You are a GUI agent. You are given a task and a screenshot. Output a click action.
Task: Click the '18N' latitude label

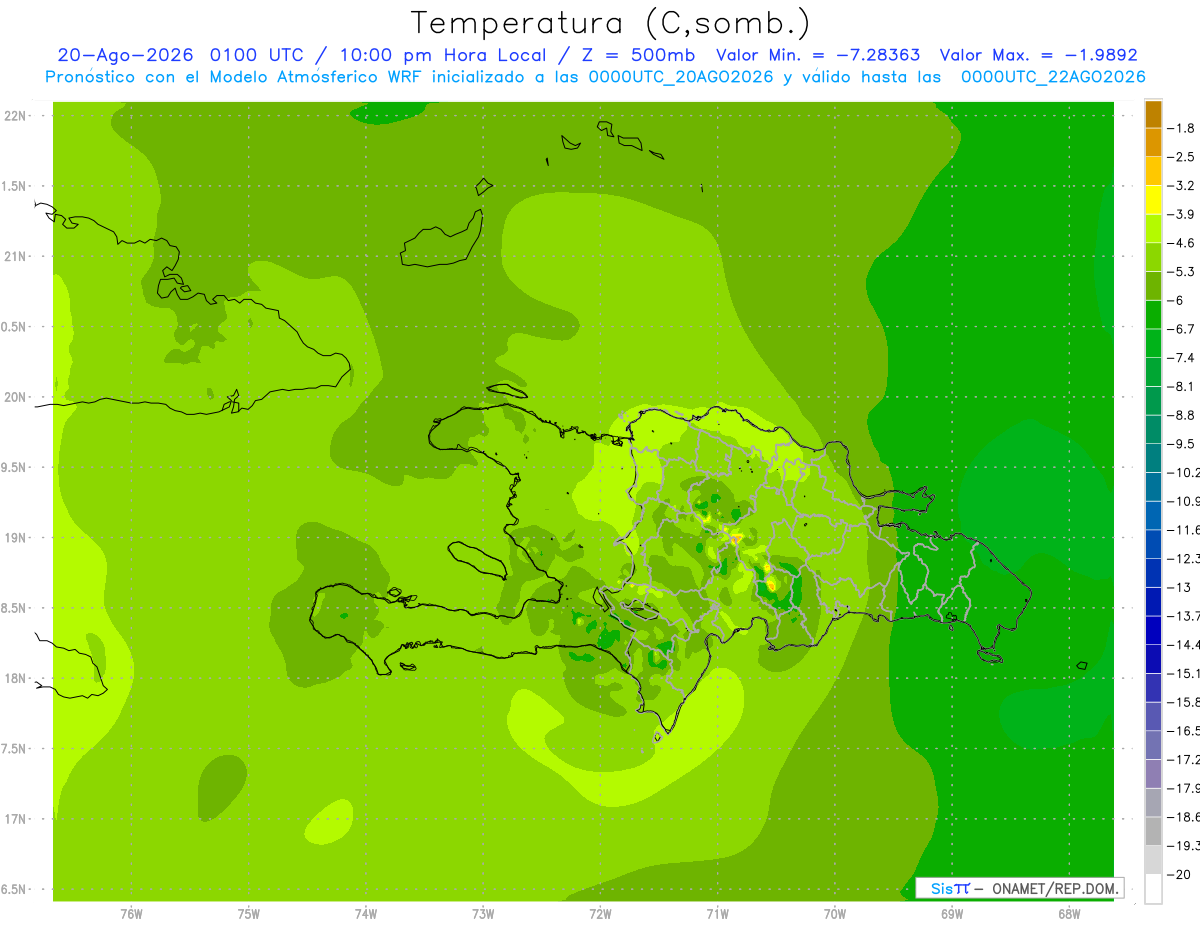[x=15, y=679]
